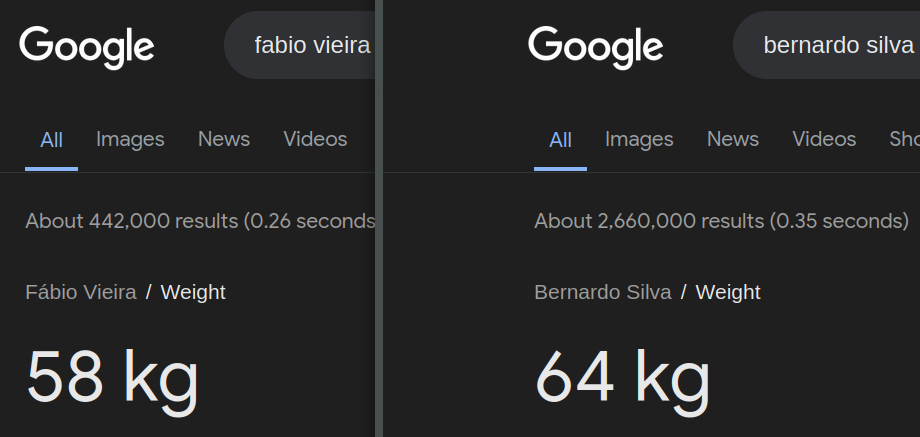
Task: Click the Google logo in left panel
Action: [x=87, y=47]
